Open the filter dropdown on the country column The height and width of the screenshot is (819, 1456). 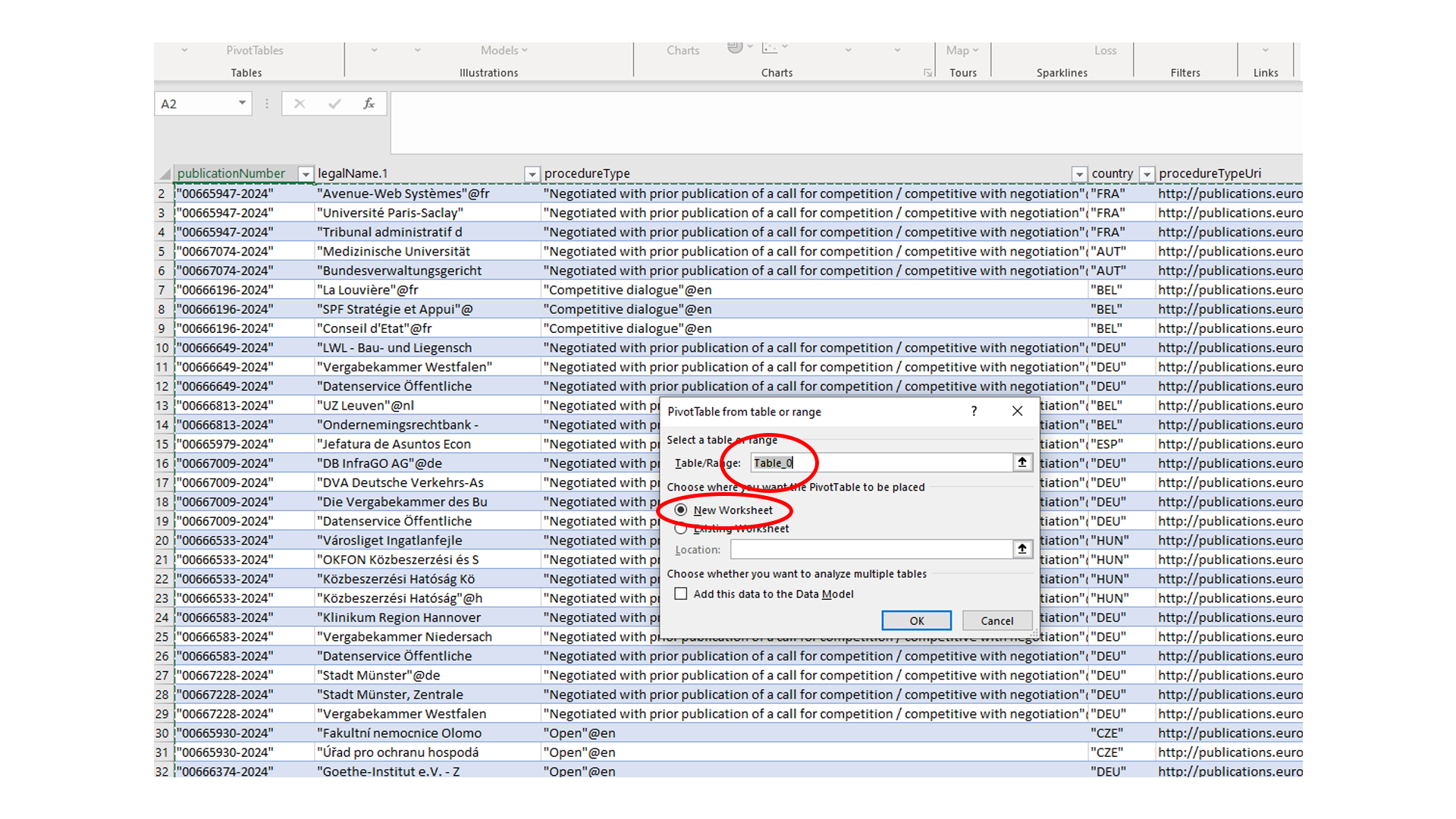click(x=1147, y=174)
